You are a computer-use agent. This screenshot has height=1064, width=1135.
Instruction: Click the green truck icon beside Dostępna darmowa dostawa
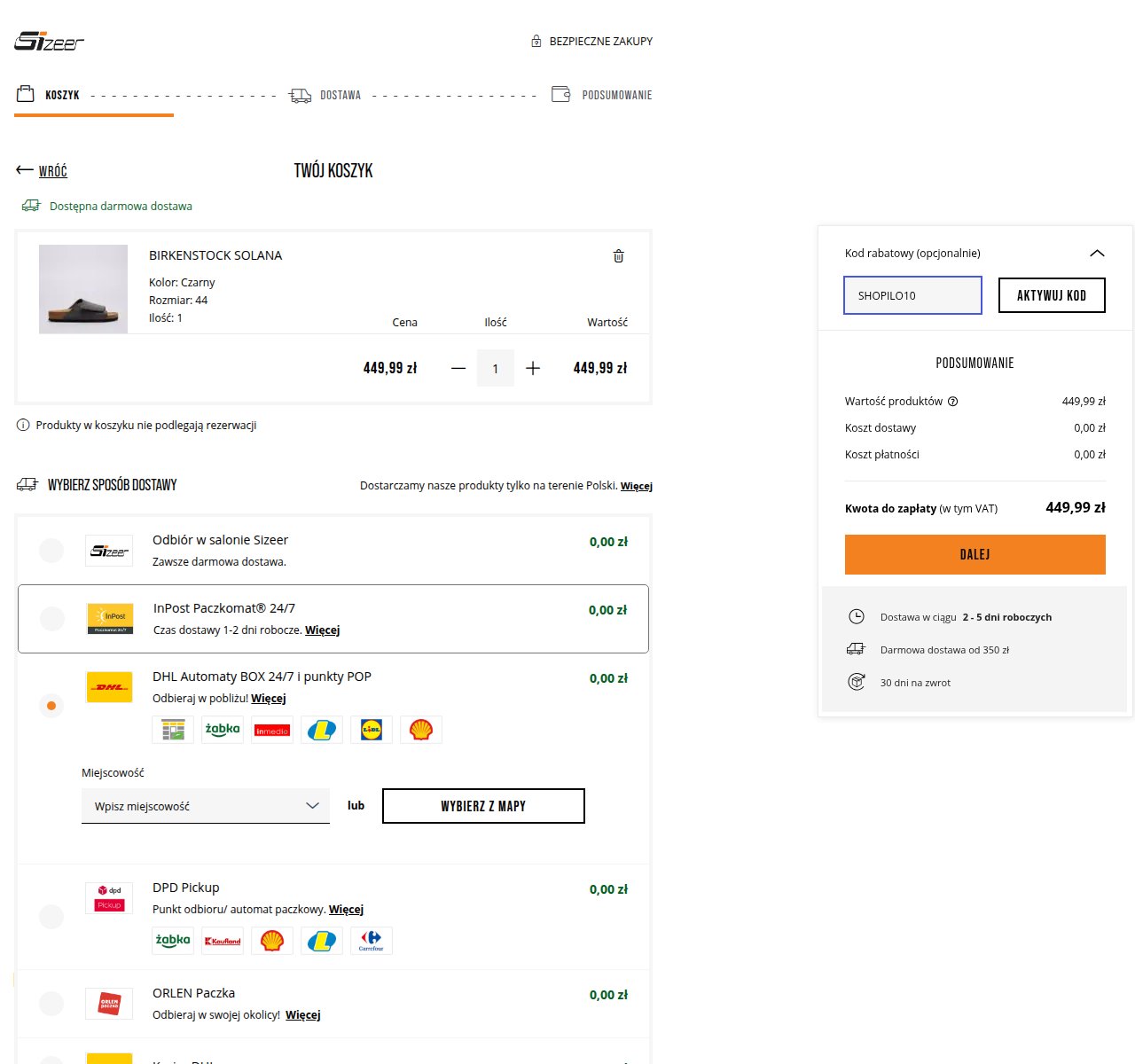[x=31, y=206]
